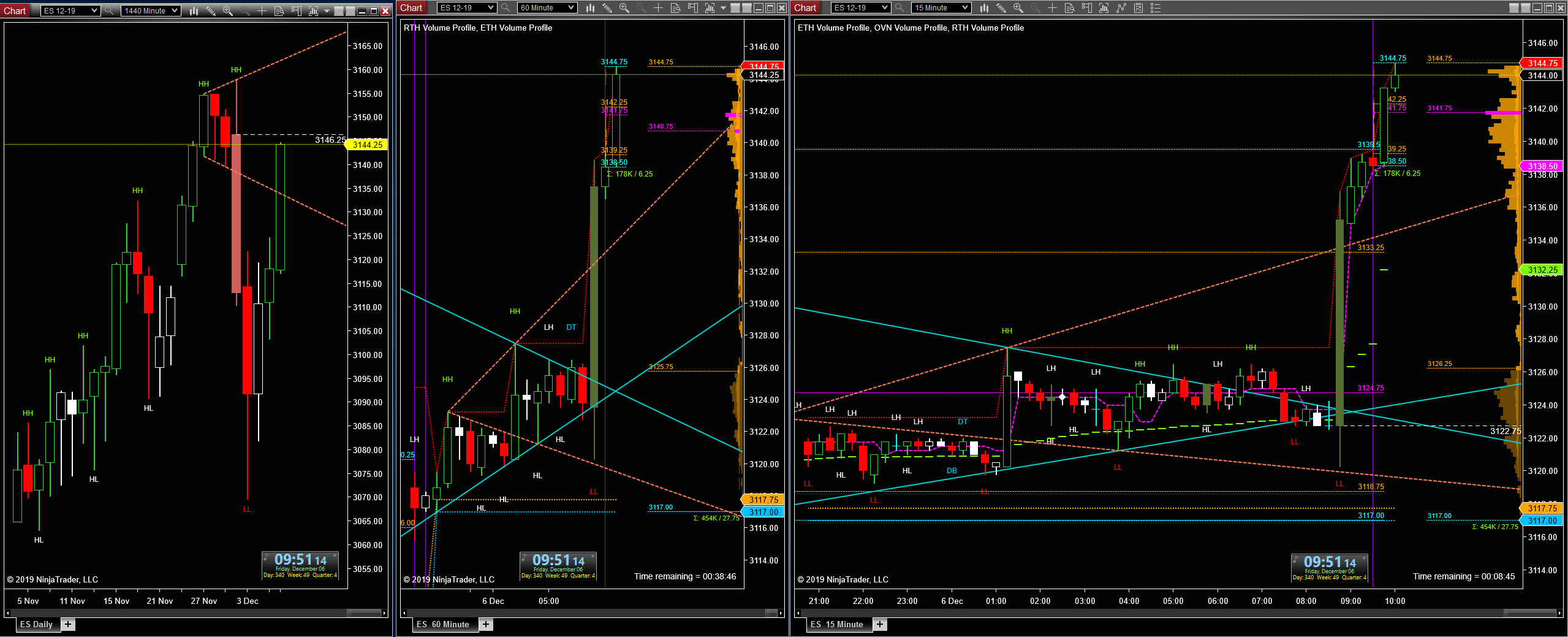Open bar type selector in Daily chart
This screenshot has height=637, width=1568.
coord(194,11)
